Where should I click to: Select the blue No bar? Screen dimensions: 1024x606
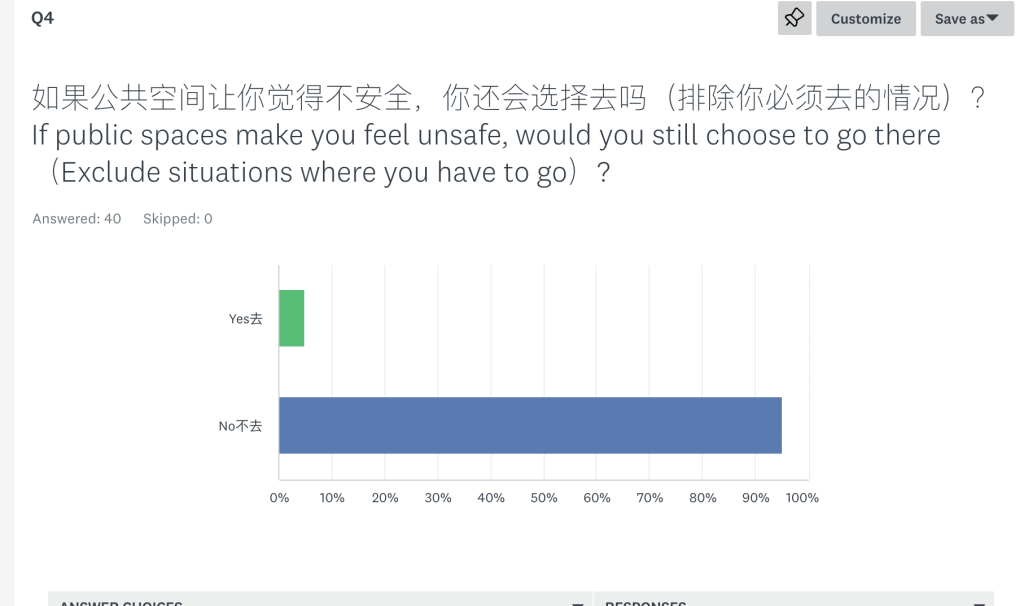530,425
